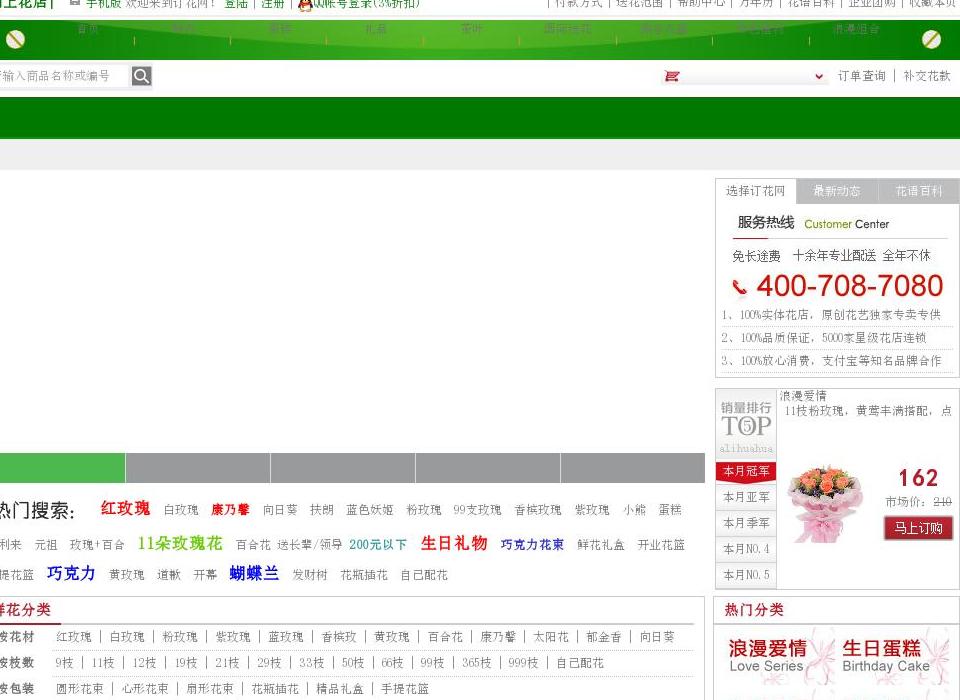Click blue 蝴蝶兰 hot search link
Viewport: 960px width, 700px height.
254,573
